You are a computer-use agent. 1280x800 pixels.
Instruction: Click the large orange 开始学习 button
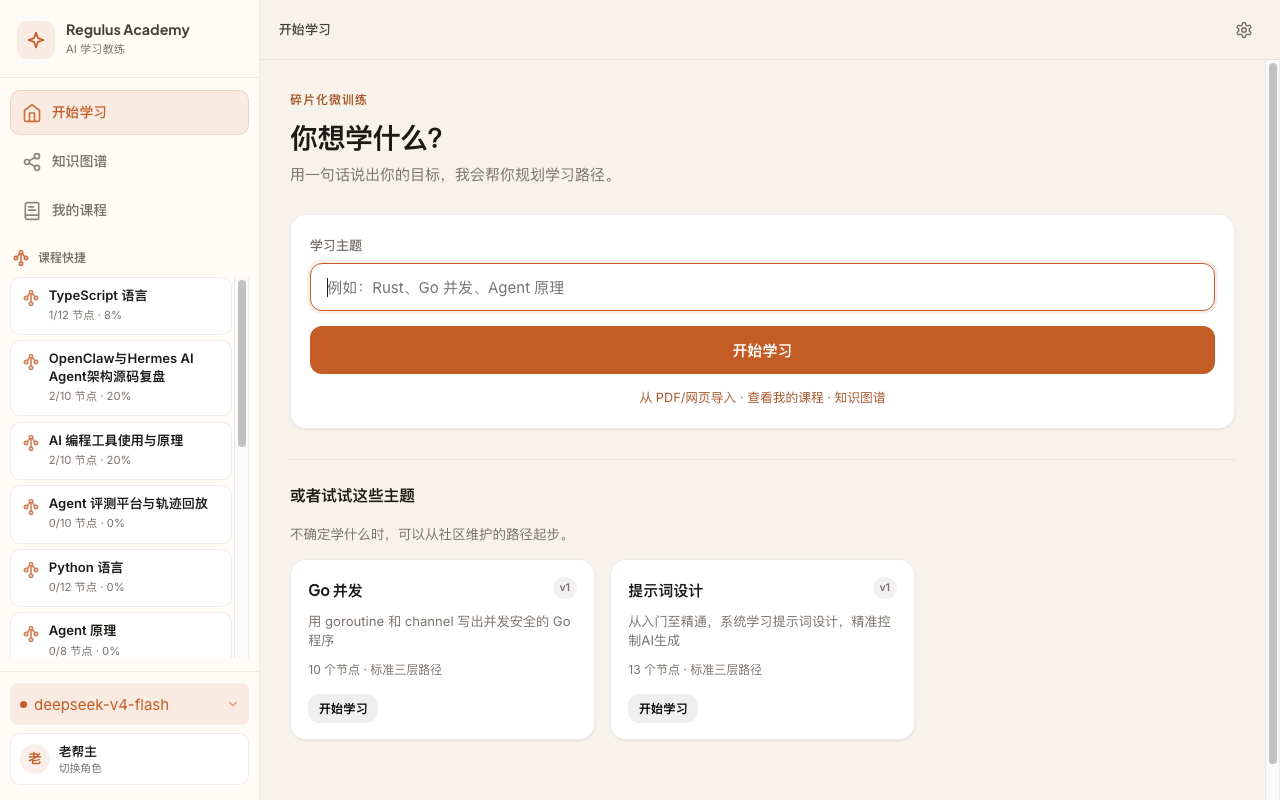762,350
